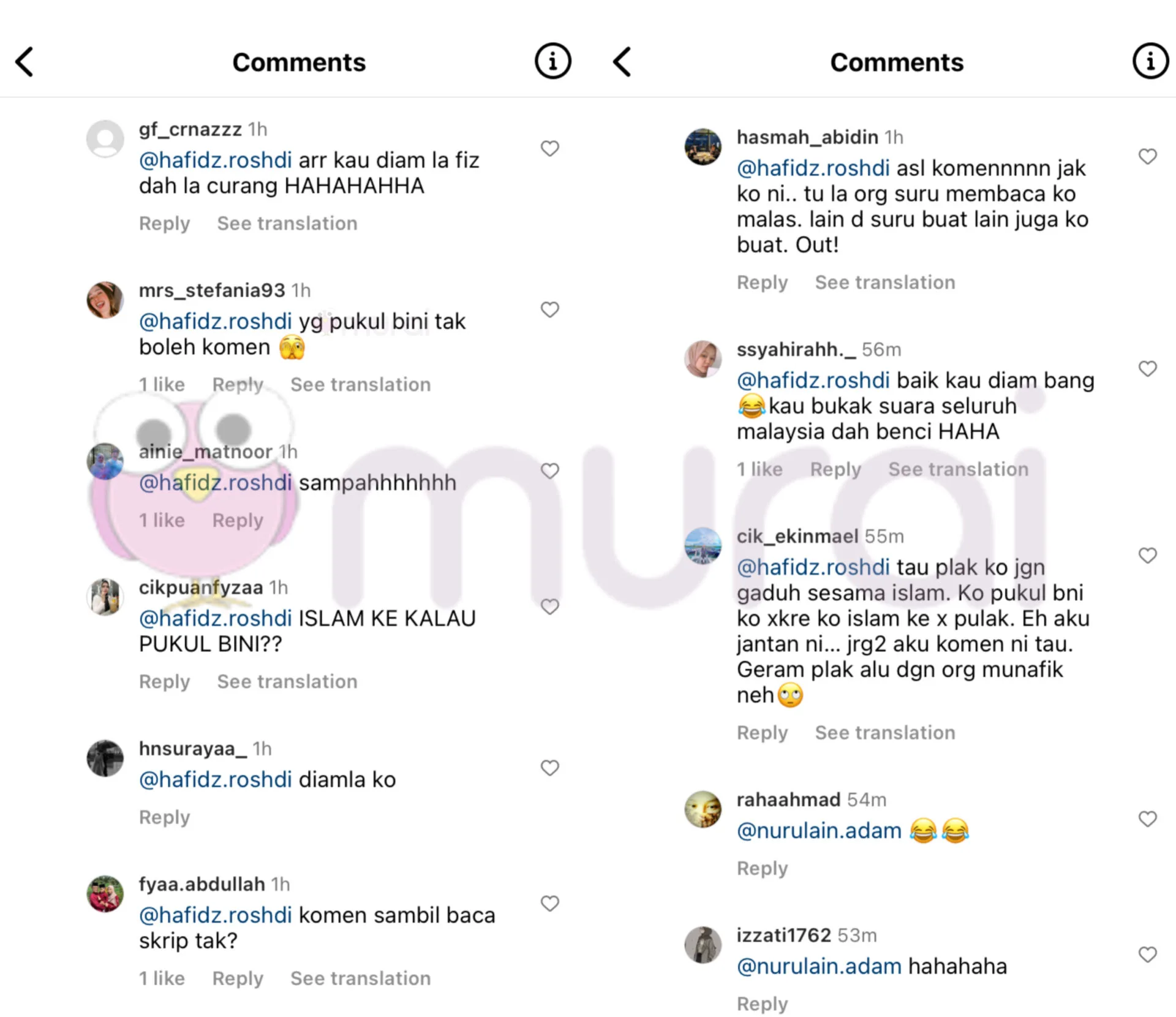Screen dimensions: 1176x1017
Task: View the 1 like on ssyahirahh._ comment
Action: [759, 469]
